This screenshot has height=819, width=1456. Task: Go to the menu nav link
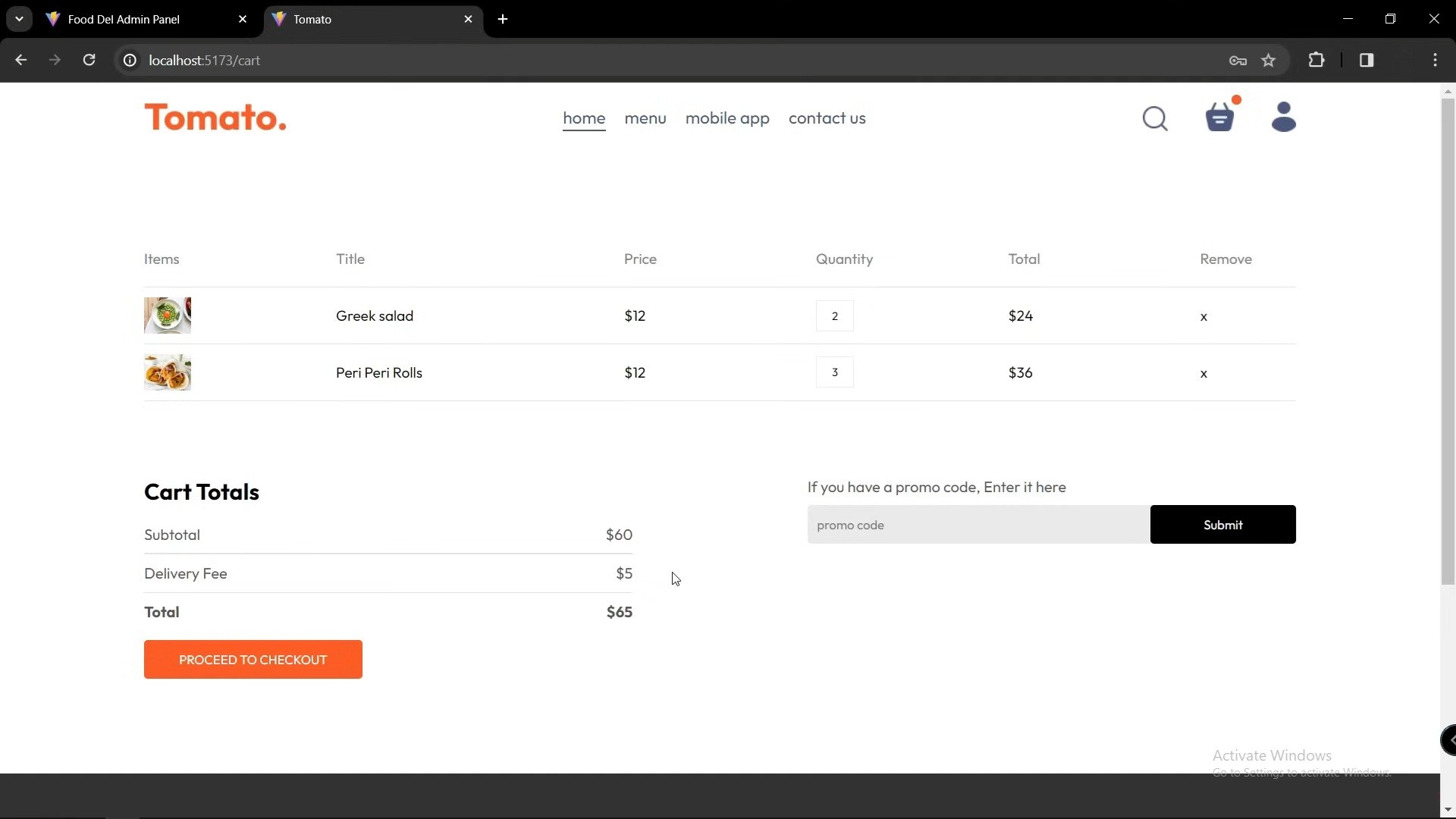click(x=645, y=118)
